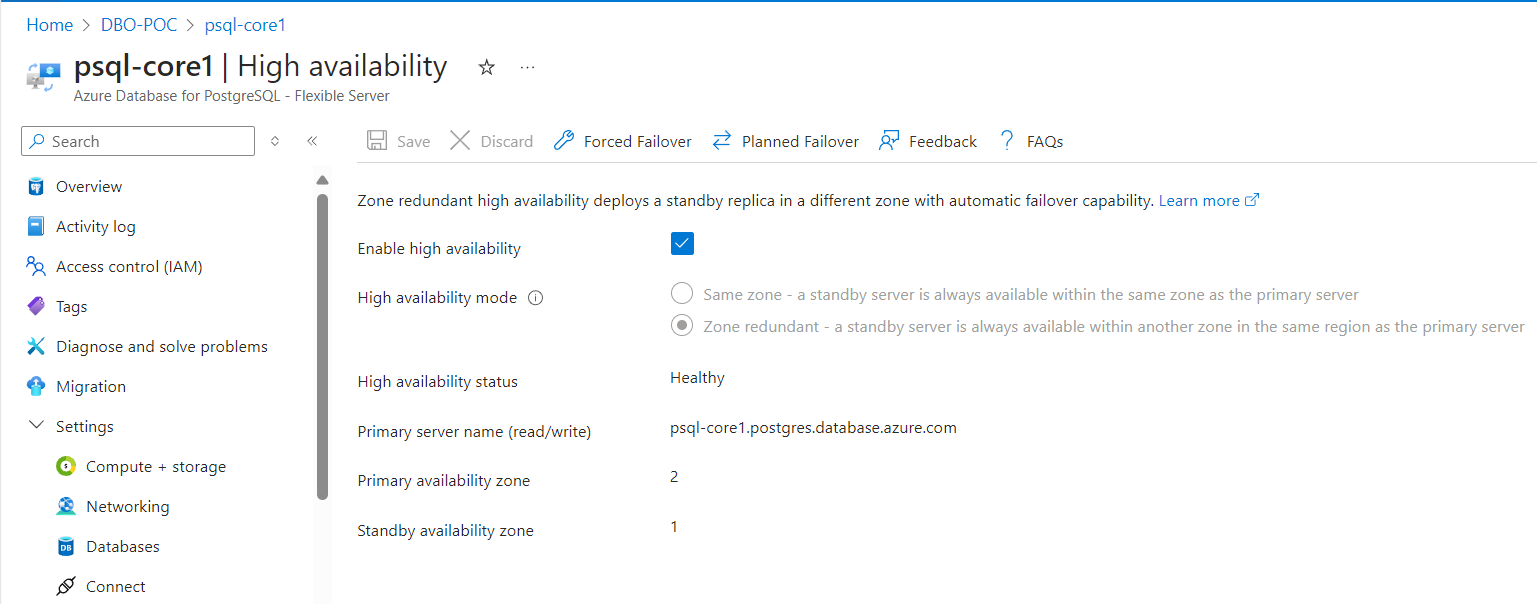1537x604 pixels.
Task: Open the more options ellipsis beside the title
Action: tap(528, 68)
